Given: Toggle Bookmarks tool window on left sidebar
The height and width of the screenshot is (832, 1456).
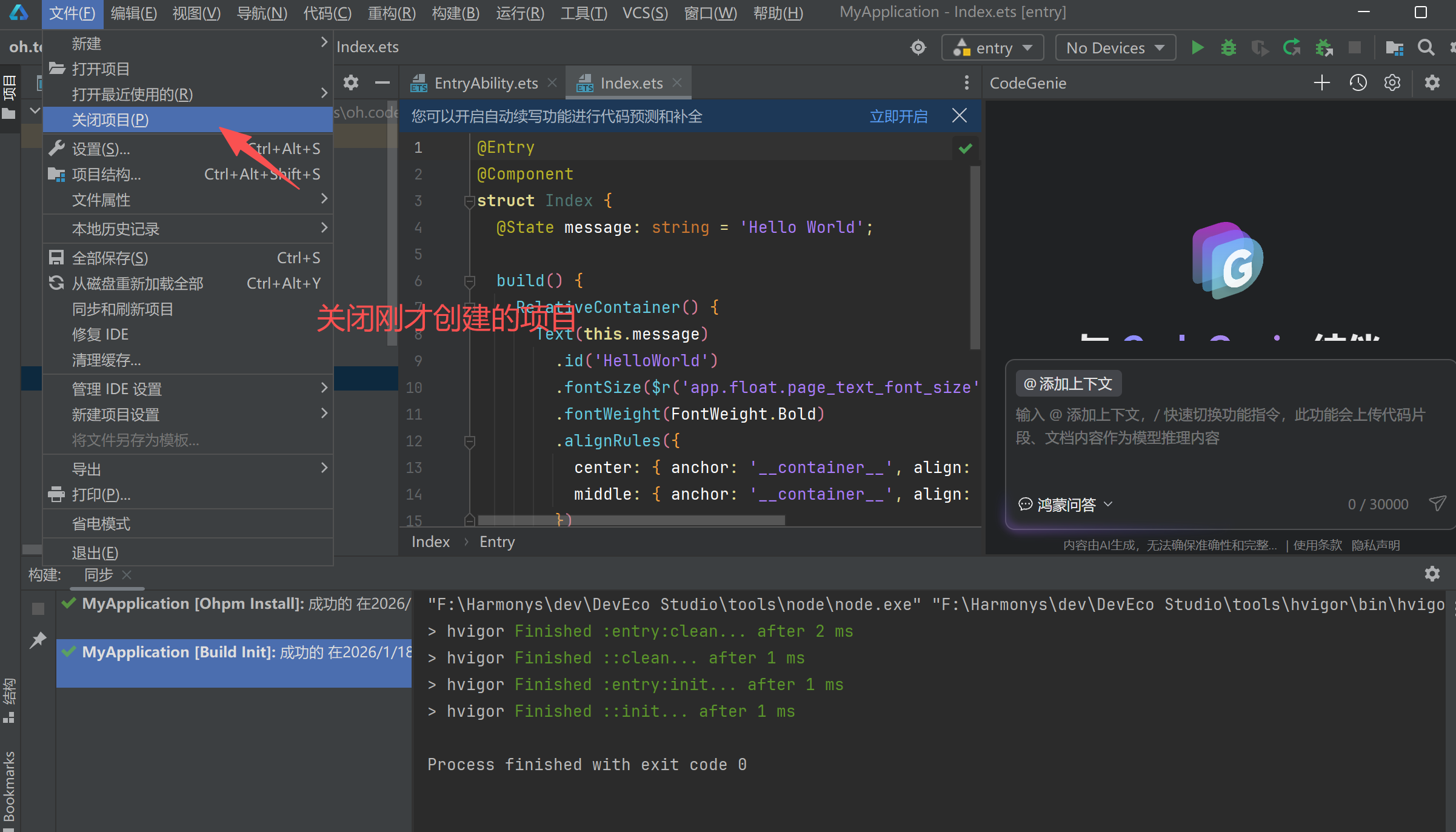Looking at the screenshot, I should click(x=9, y=785).
